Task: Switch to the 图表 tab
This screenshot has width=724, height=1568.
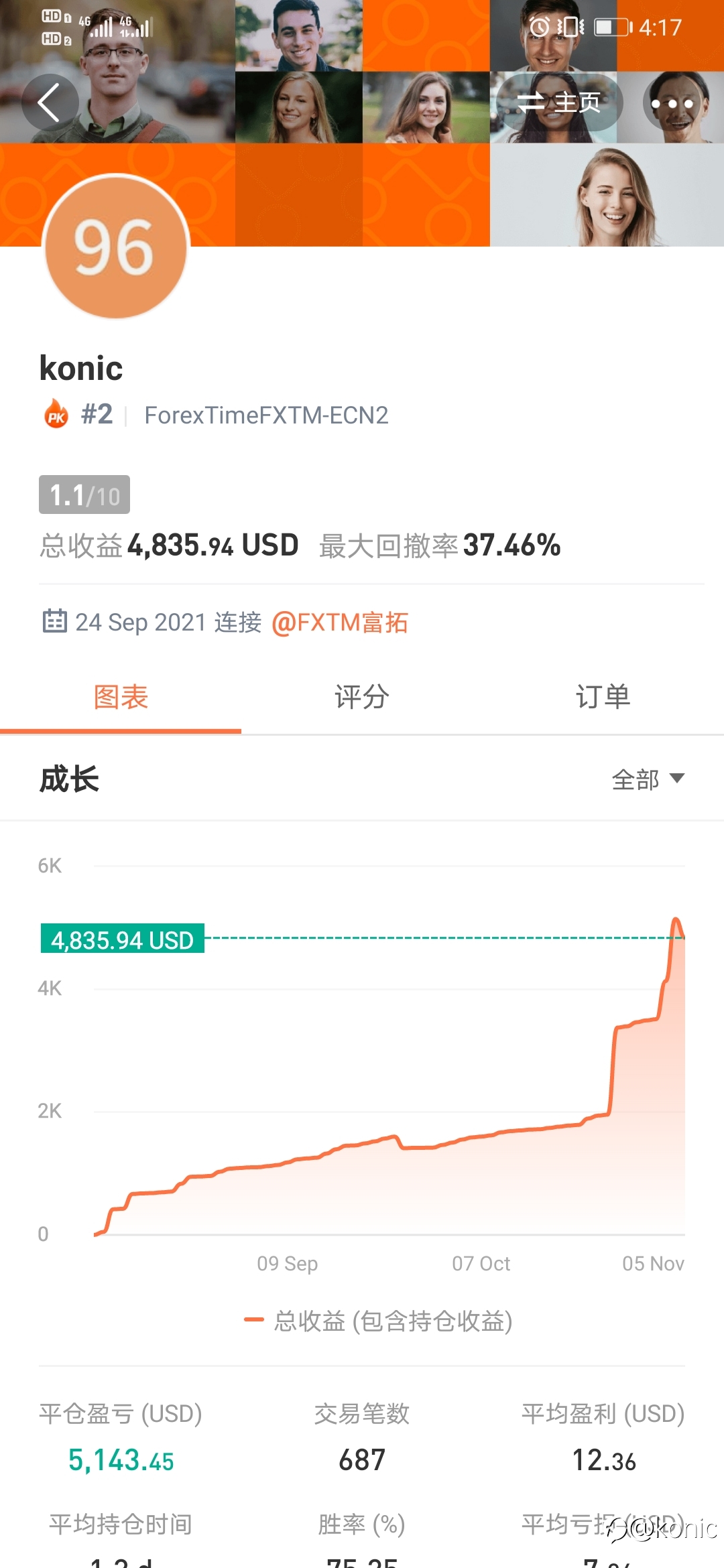Action: coord(121,698)
